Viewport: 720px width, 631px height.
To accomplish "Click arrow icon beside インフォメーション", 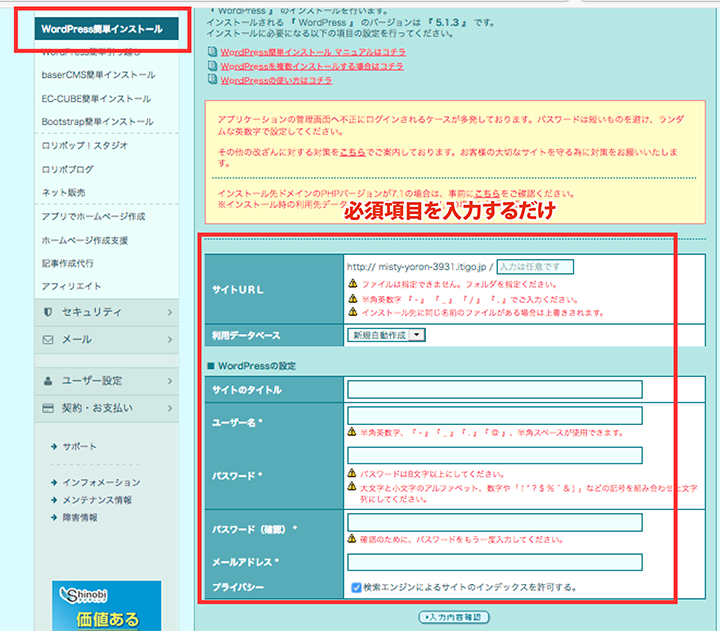I will click(54, 482).
